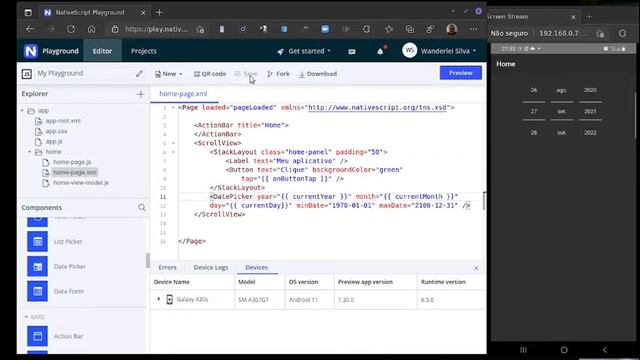
Task: Switch to home-page.xml editor tab
Action: pos(183,93)
